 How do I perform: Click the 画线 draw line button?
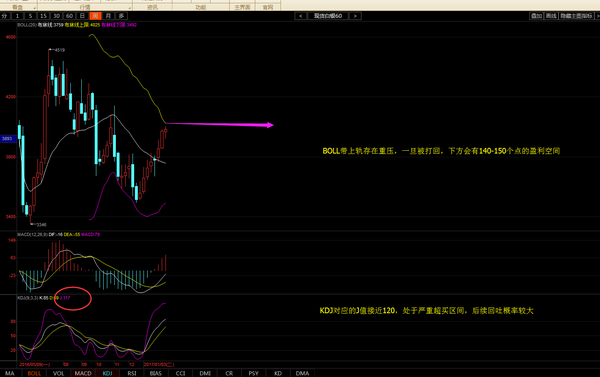(551, 16)
